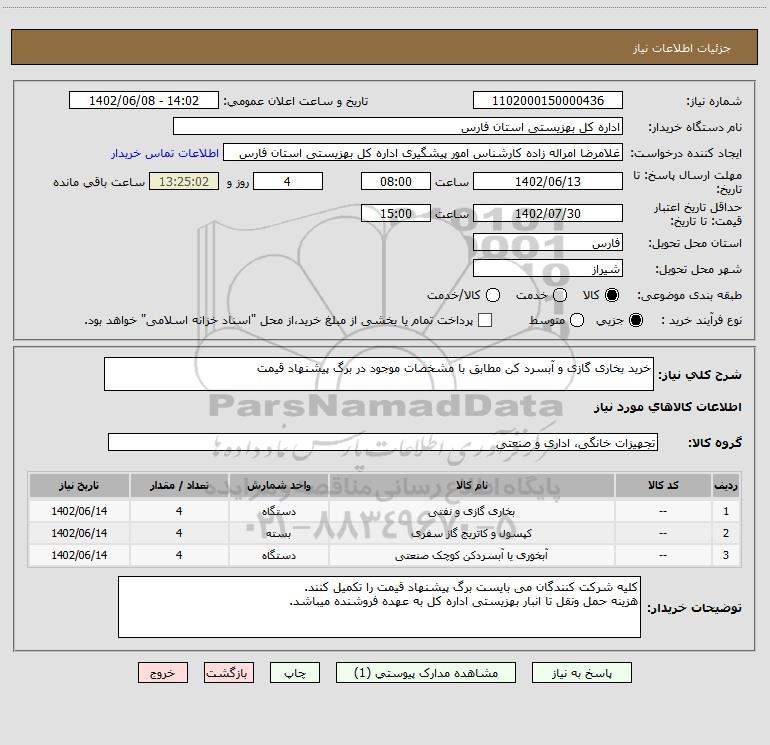Click the نام کالا column header
770x745 pixels.
(471, 486)
